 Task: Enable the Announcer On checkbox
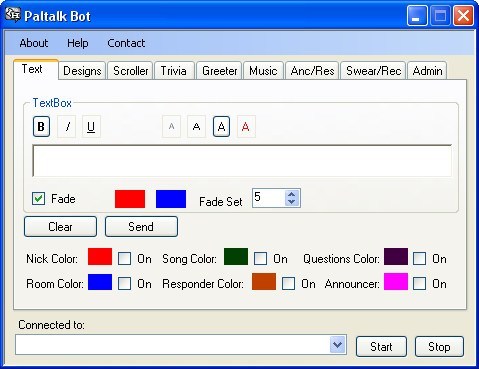[419, 284]
